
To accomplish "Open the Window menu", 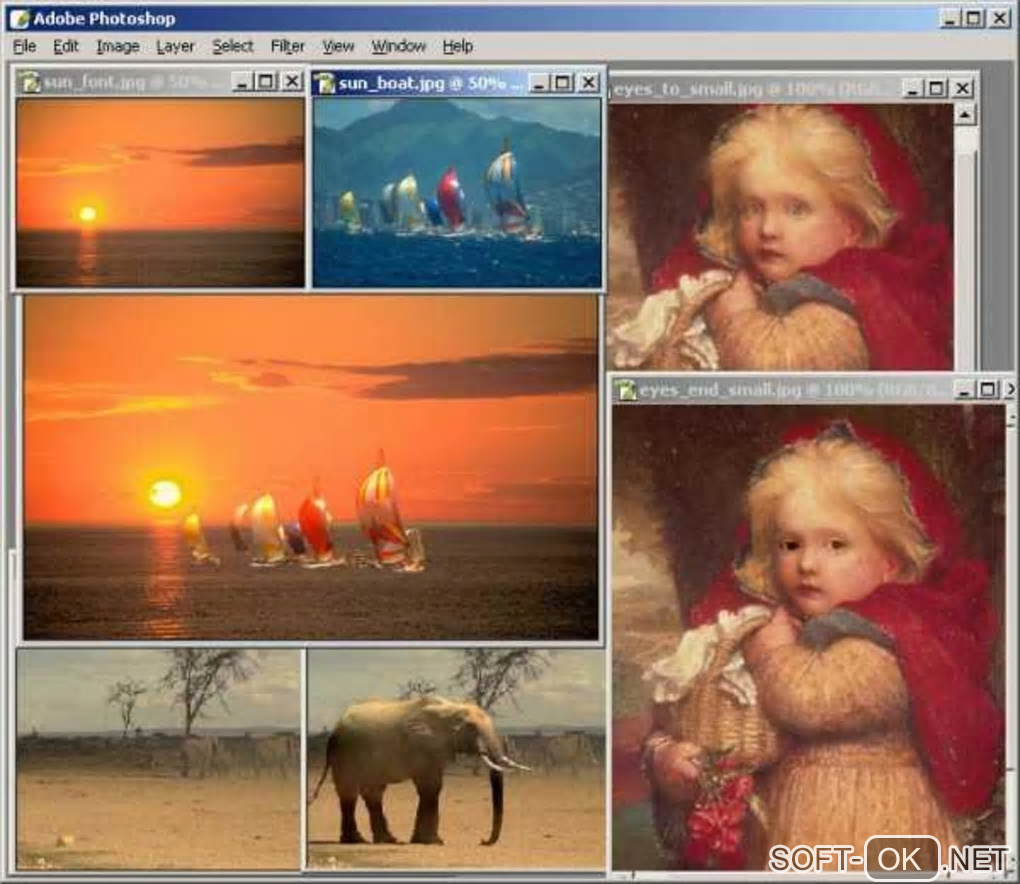I will click(398, 46).
